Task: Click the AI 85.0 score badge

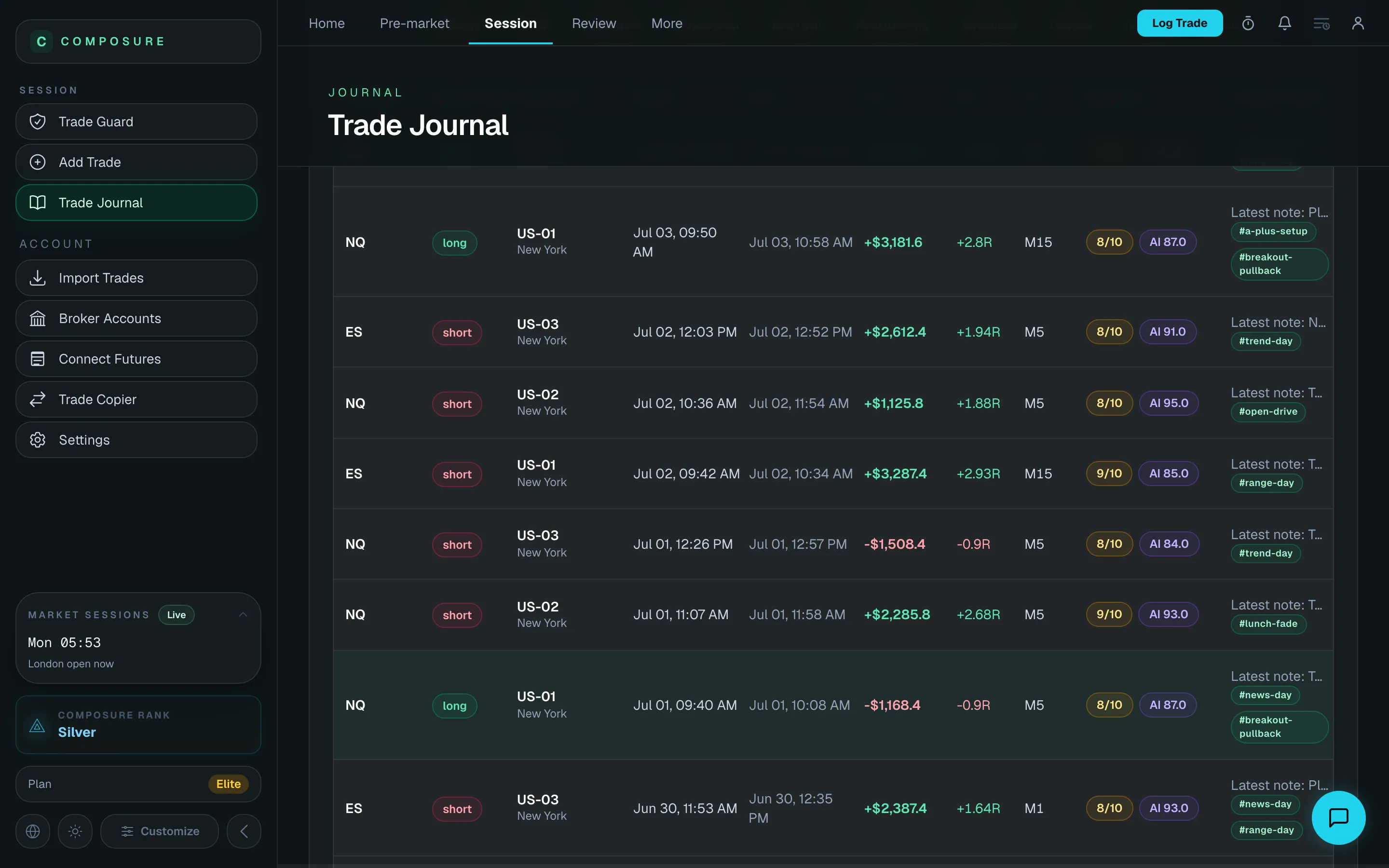Action: pyautogui.click(x=1169, y=474)
